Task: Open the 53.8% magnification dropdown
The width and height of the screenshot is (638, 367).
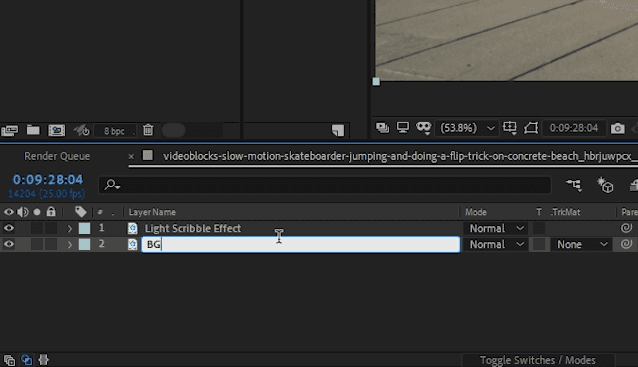Action: pyautogui.click(x=467, y=128)
